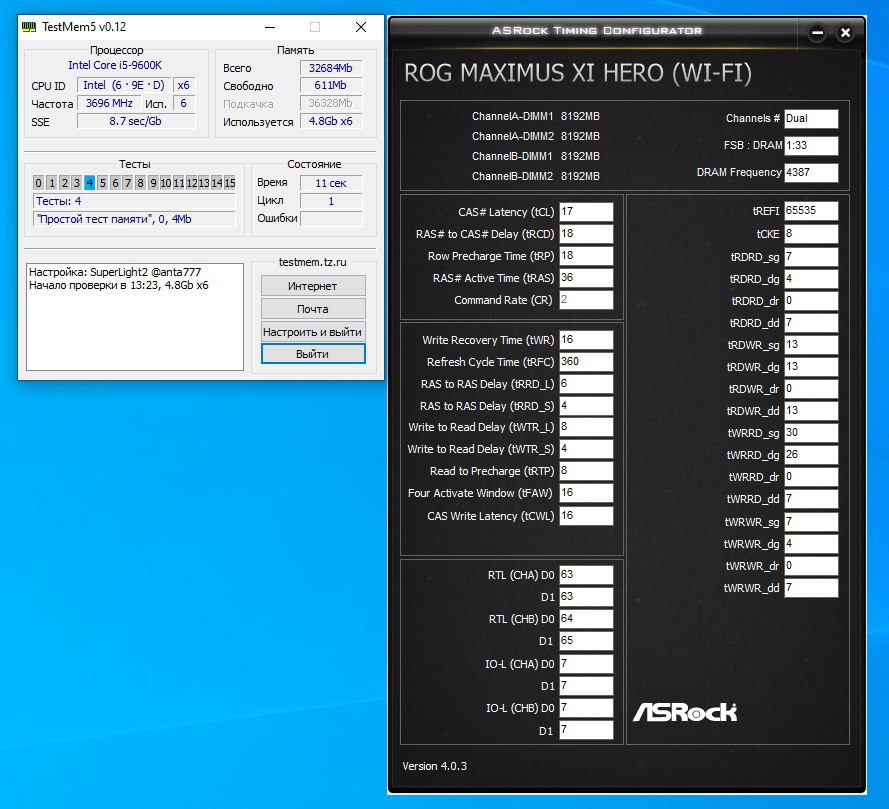Select test number 0 box
Viewport: 889px width, 809px height.
tap(38, 183)
